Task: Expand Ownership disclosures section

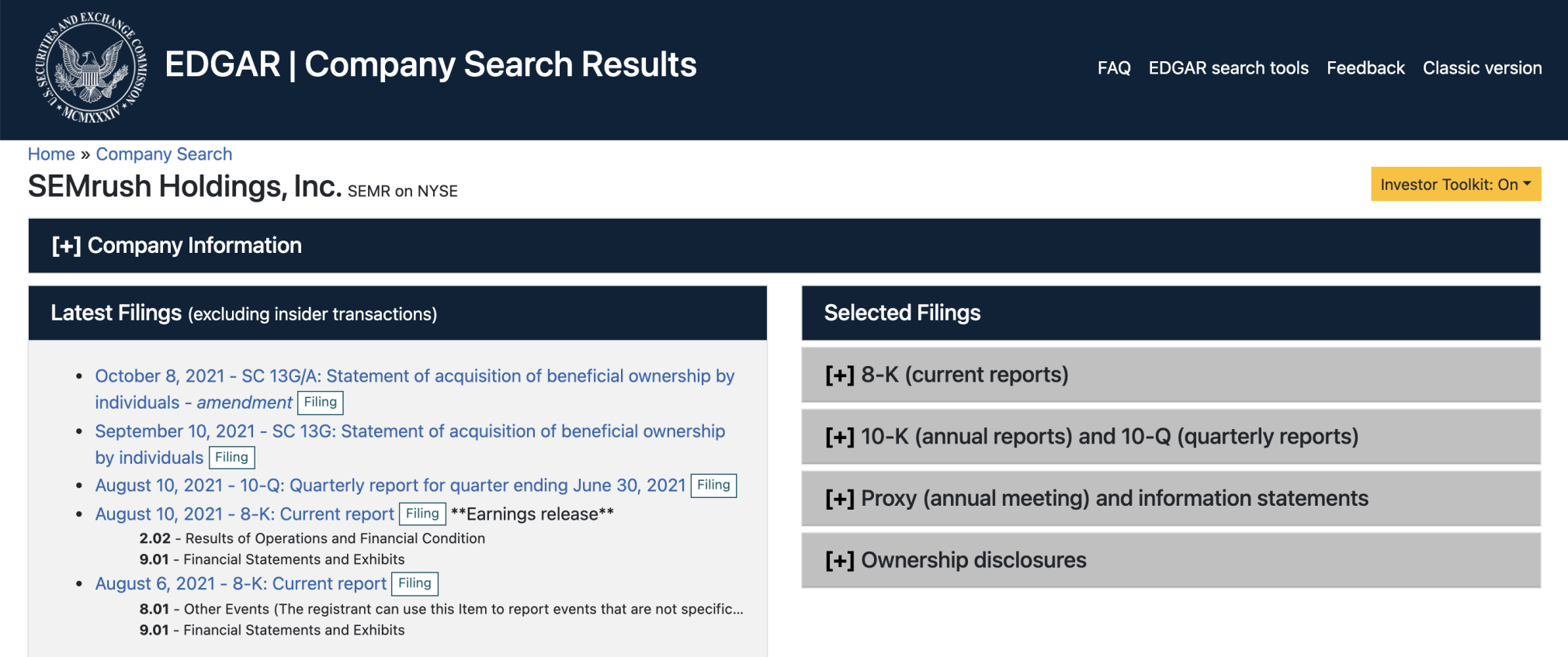Action: click(1171, 560)
